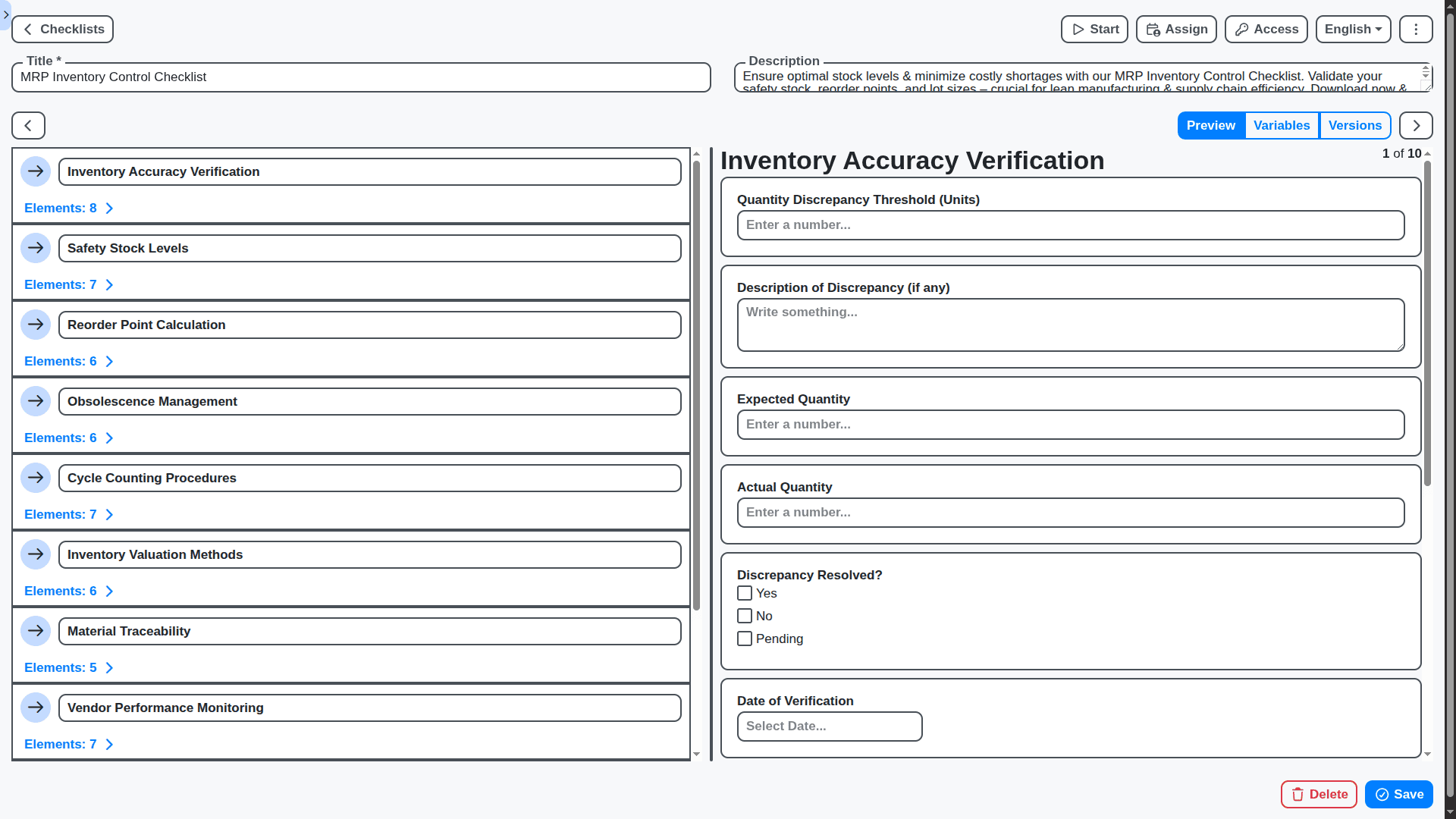Screen dimensions: 1456x819
Task: Click the arrow icon beside Cycle Counting Procedures
Action: 36,478
